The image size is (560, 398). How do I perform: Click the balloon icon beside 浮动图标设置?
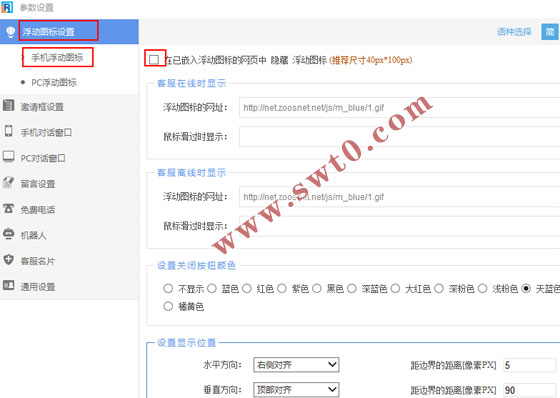tap(10, 32)
